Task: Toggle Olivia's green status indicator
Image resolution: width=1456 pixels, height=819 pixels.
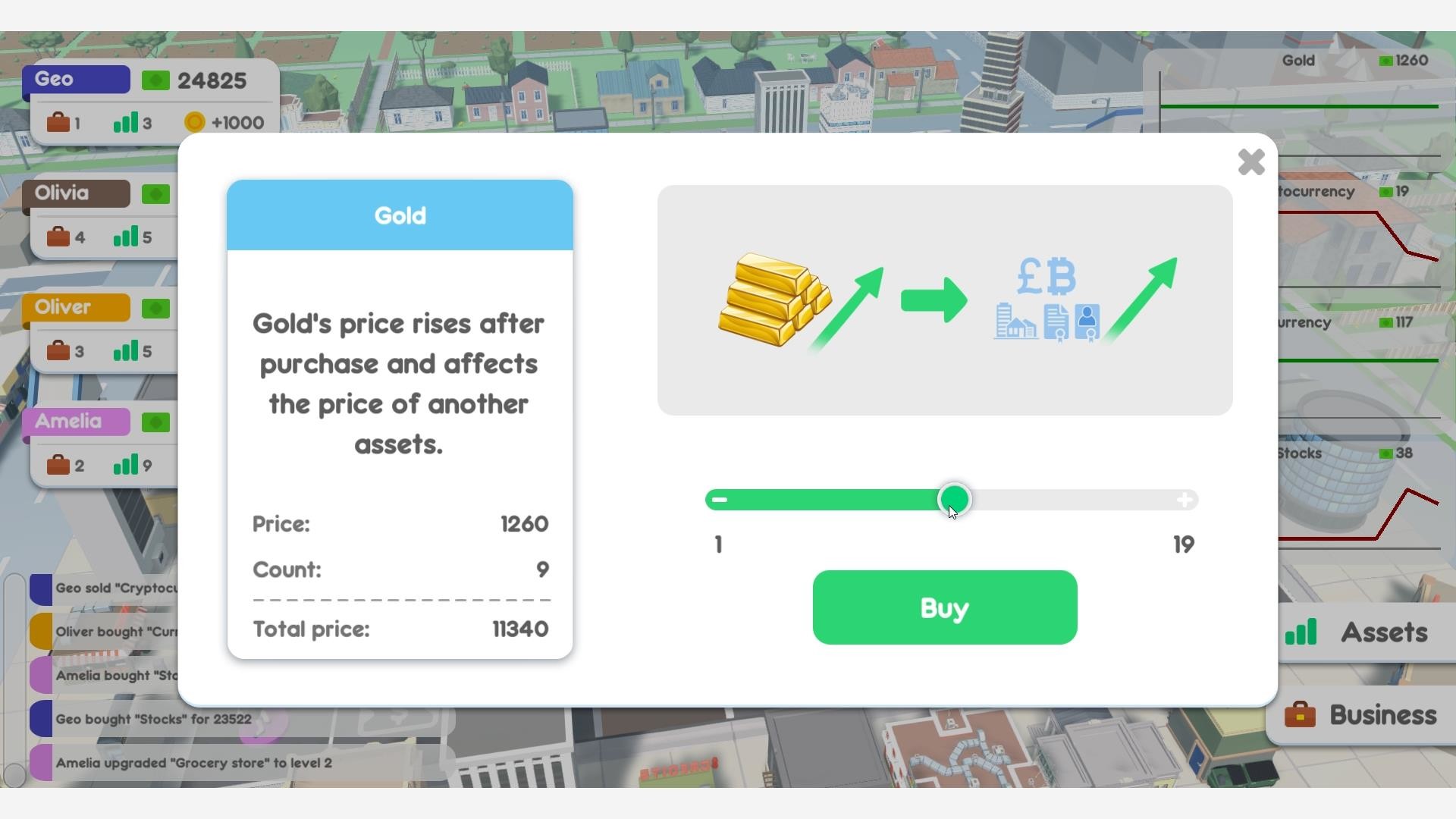Action: [x=155, y=193]
